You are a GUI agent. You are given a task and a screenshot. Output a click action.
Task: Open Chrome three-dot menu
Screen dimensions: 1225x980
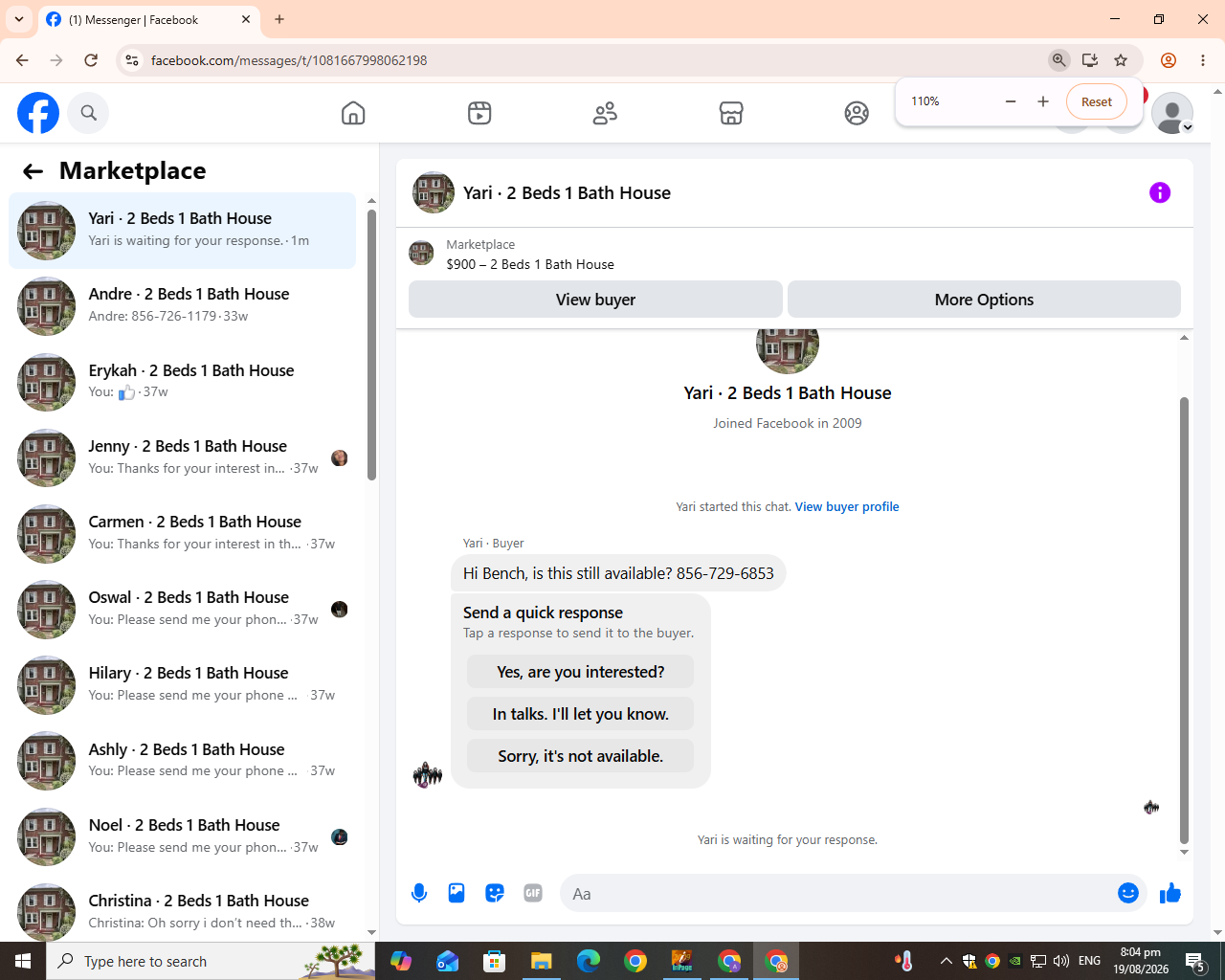coord(1203,60)
